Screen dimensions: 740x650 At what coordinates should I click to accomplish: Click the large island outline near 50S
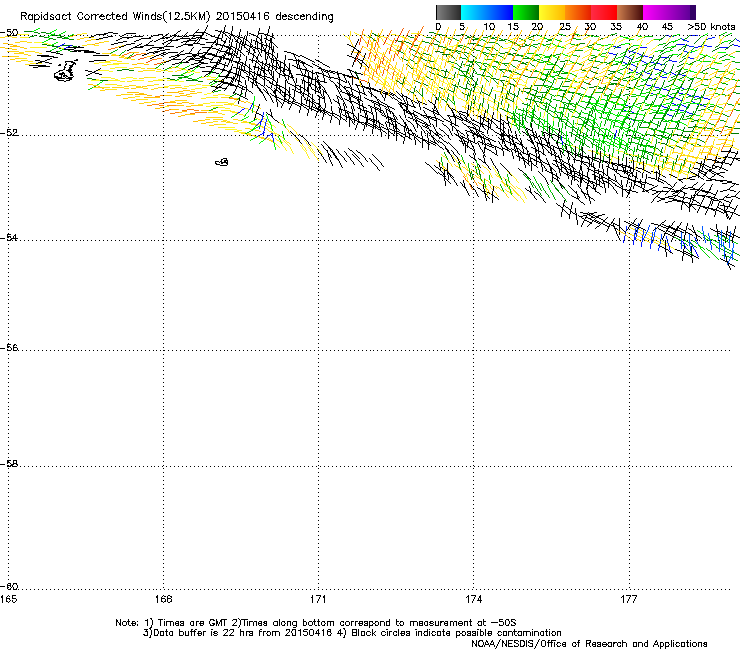66,71
